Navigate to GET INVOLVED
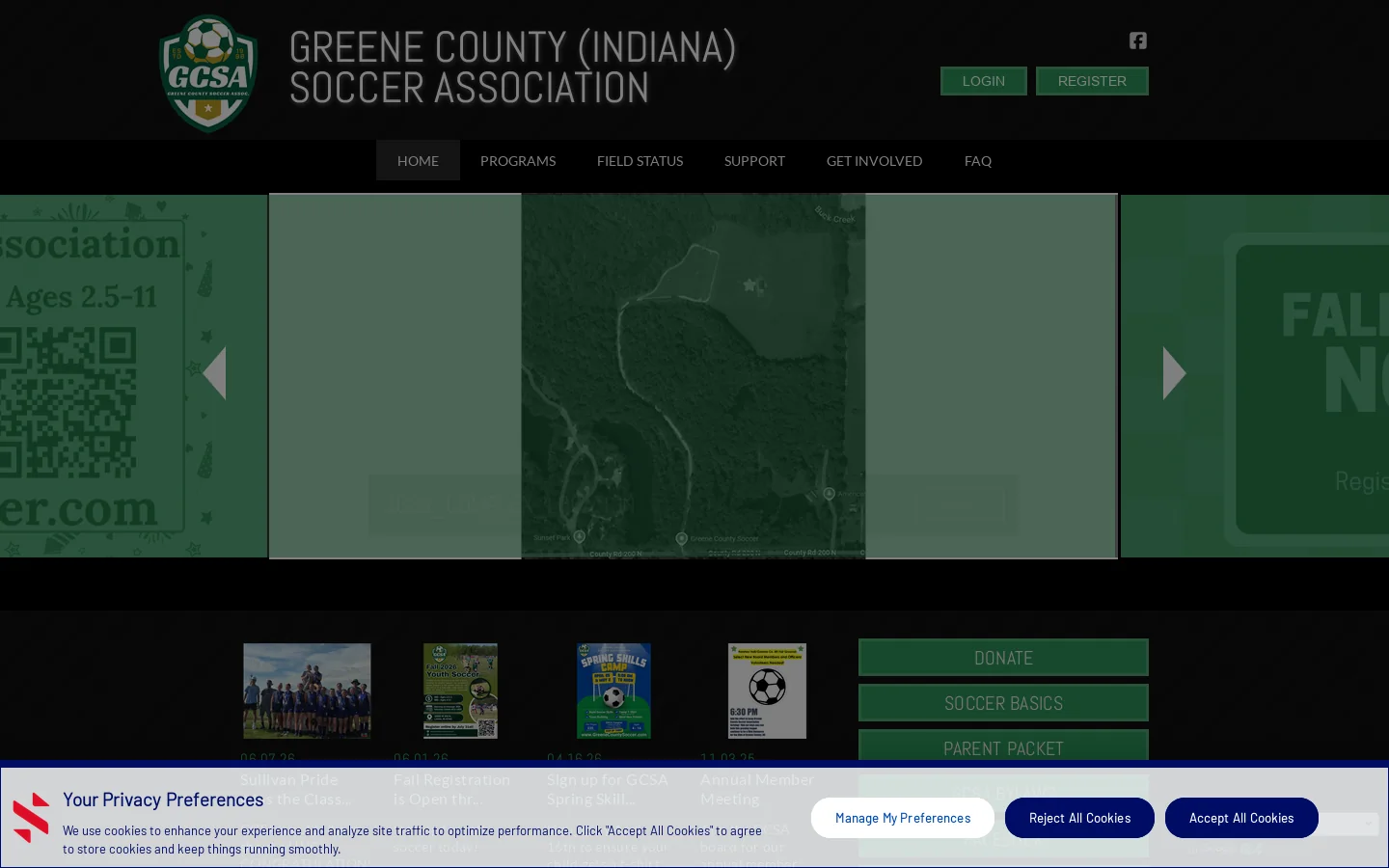The height and width of the screenshot is (868, 1389). (x=874, y=161)
